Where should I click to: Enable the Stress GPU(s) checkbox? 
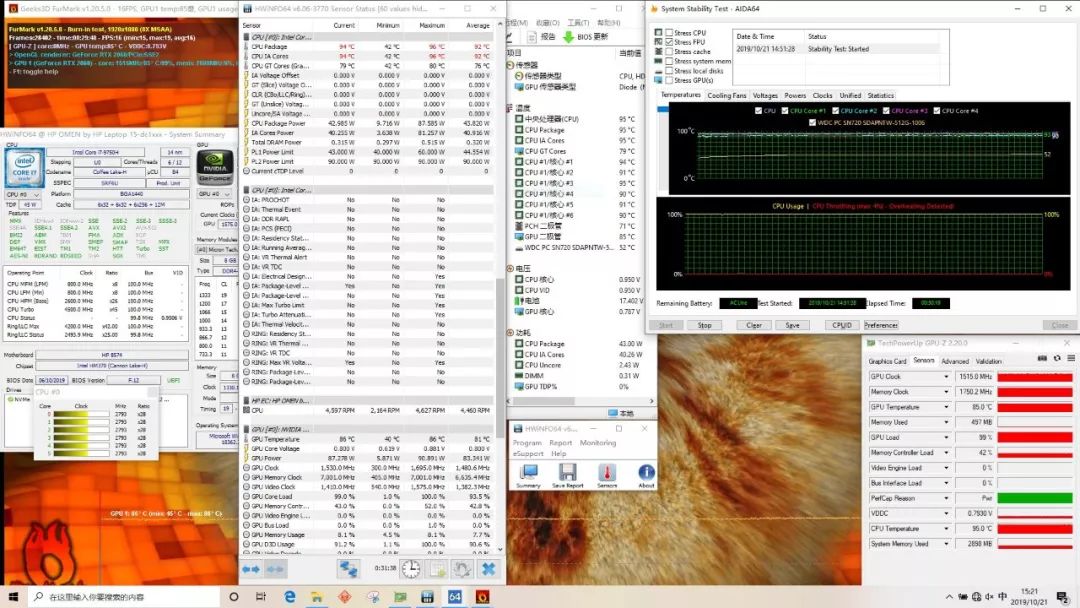(668, 80)
